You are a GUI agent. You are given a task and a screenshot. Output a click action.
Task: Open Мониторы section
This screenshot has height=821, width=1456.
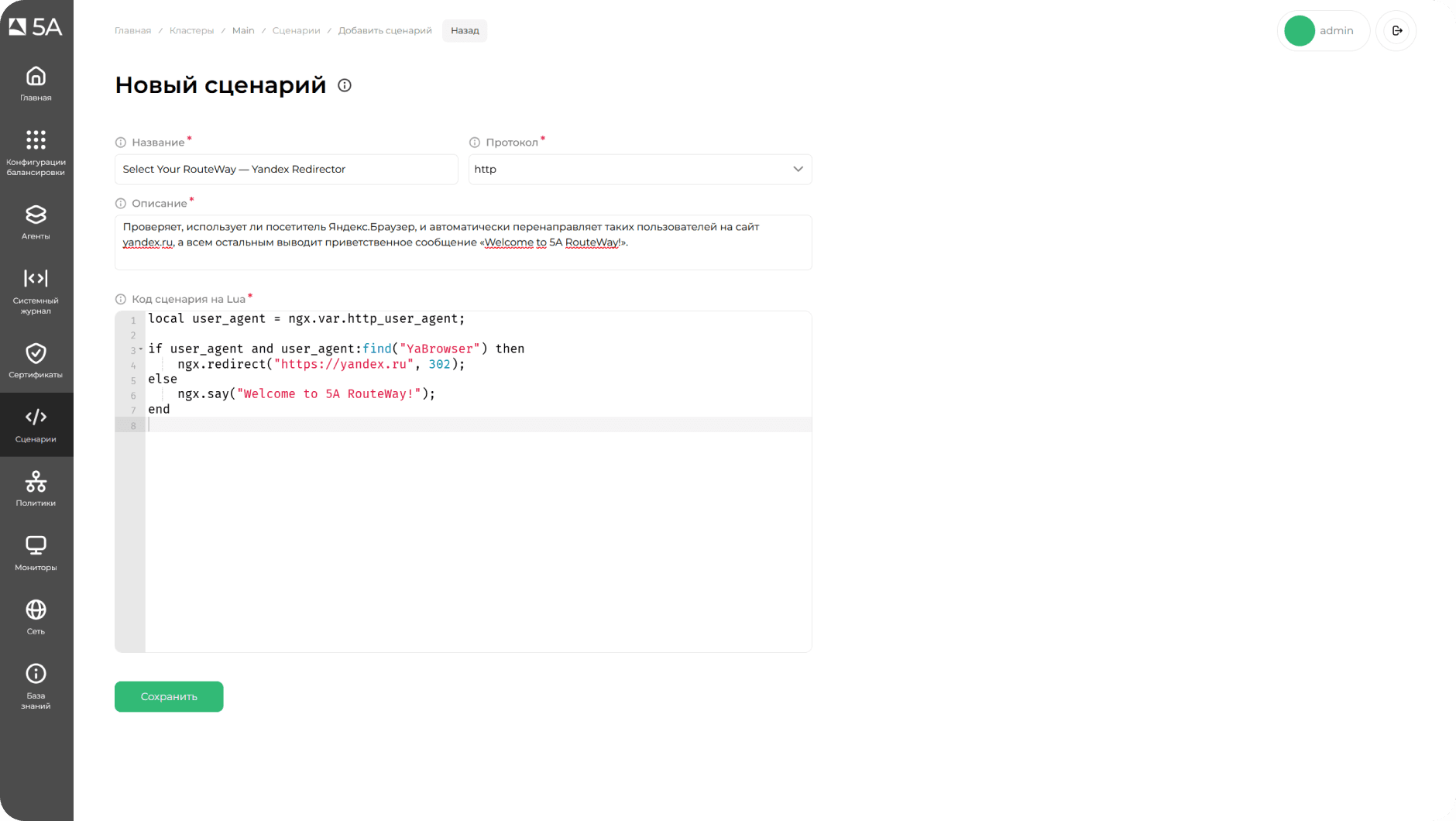coord(36,553)
